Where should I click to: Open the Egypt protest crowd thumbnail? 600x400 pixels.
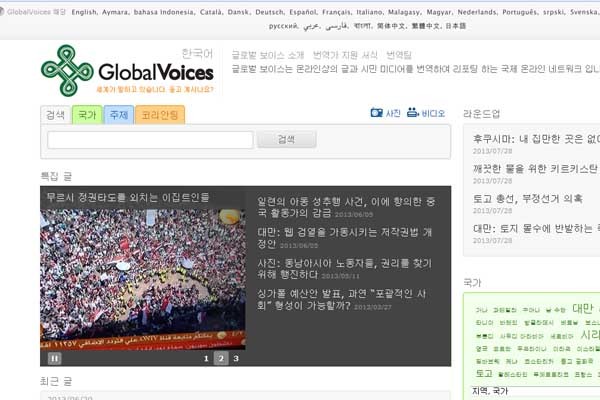143,279
